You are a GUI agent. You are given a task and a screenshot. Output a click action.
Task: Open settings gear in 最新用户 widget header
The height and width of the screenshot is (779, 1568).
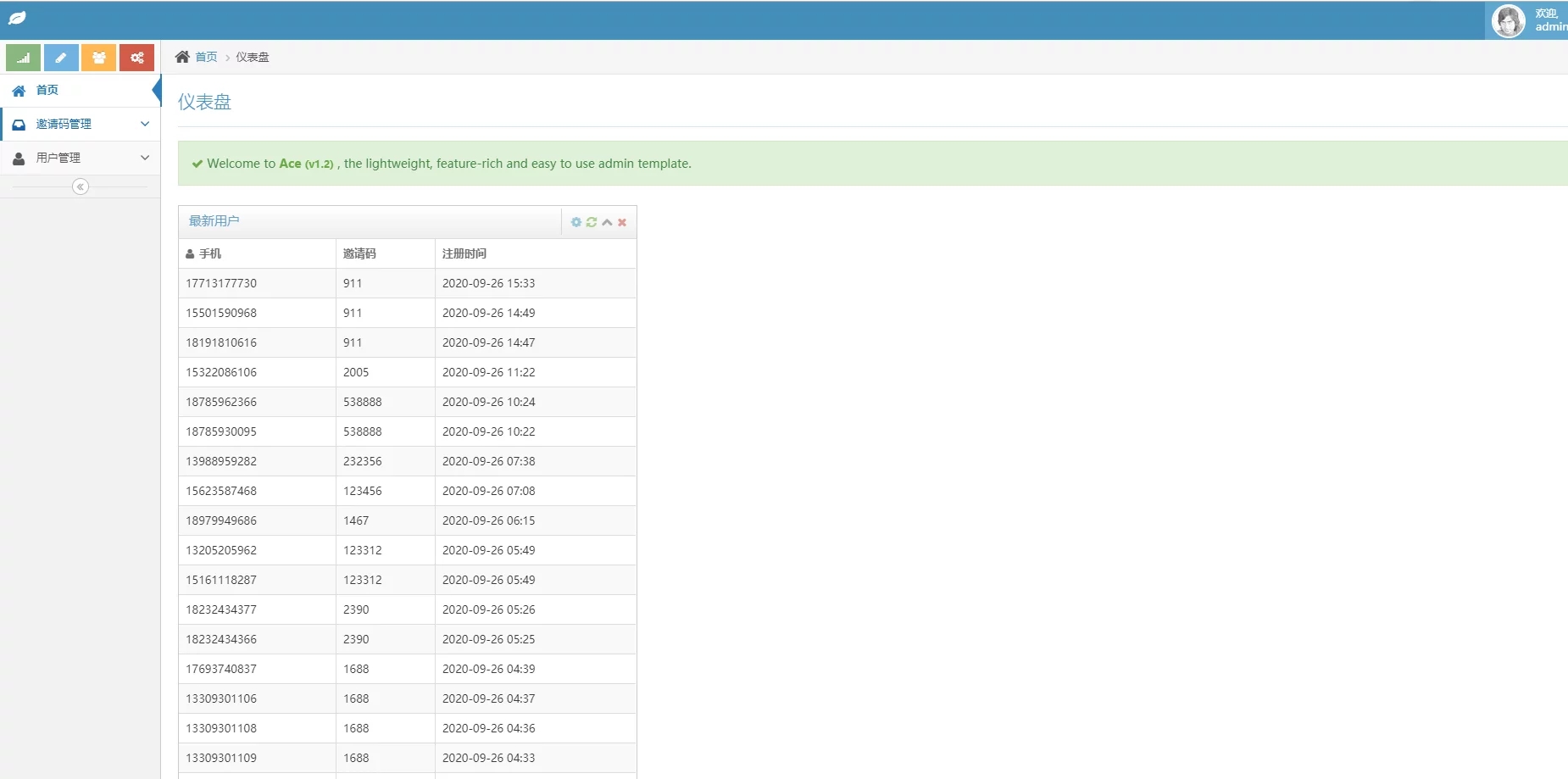click(576, 222)
